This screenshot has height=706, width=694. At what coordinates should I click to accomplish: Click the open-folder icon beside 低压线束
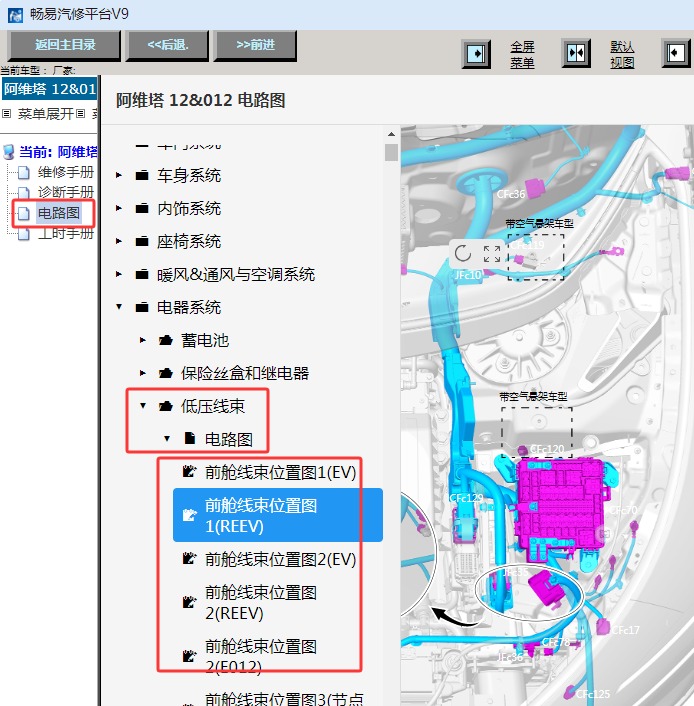click(166, 406)
